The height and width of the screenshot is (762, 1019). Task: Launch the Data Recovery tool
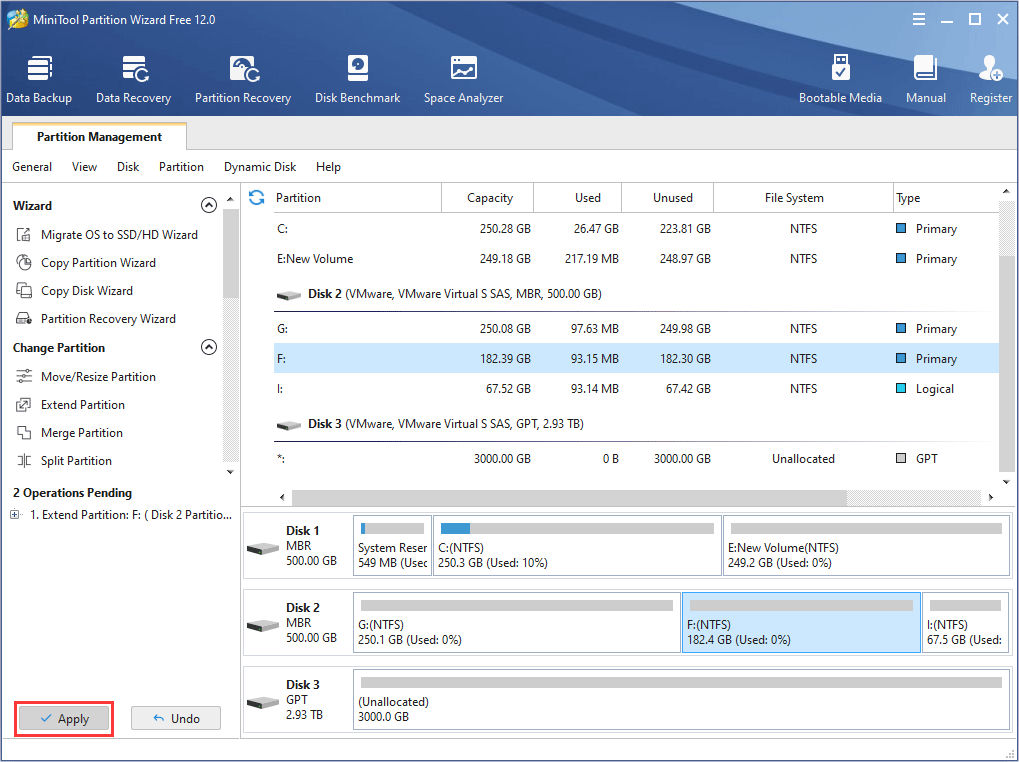click(x=133, y=79)
